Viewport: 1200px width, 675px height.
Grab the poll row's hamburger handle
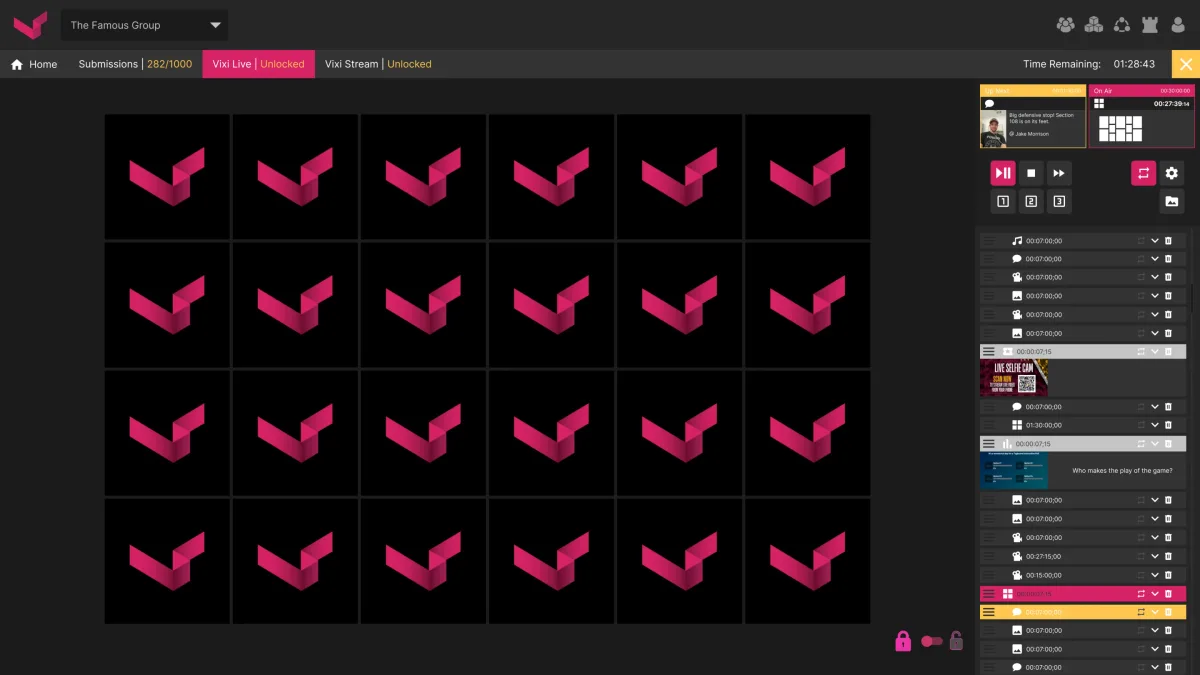(989, 444)
